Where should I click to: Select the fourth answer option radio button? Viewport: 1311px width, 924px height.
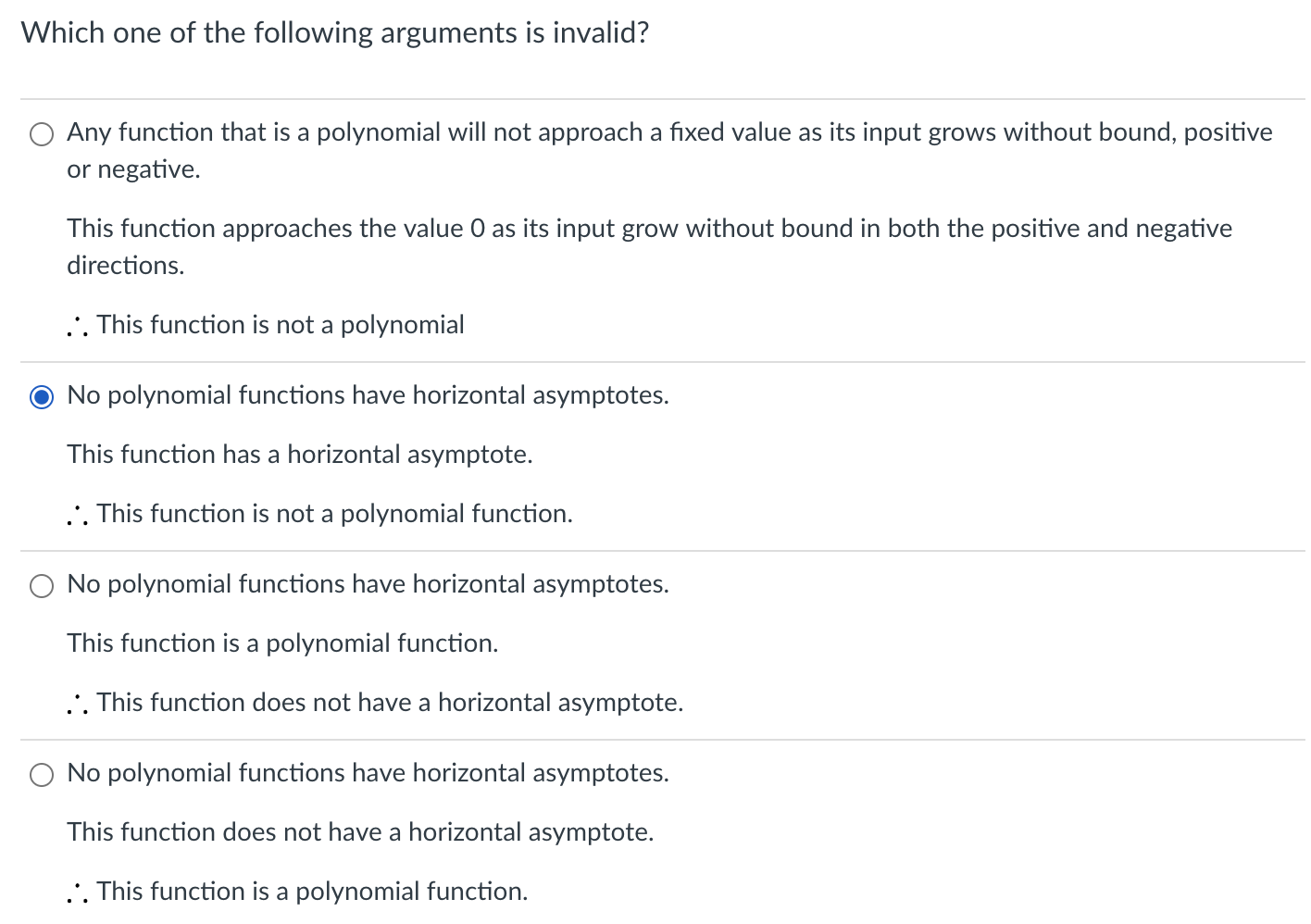click(41, 775)
